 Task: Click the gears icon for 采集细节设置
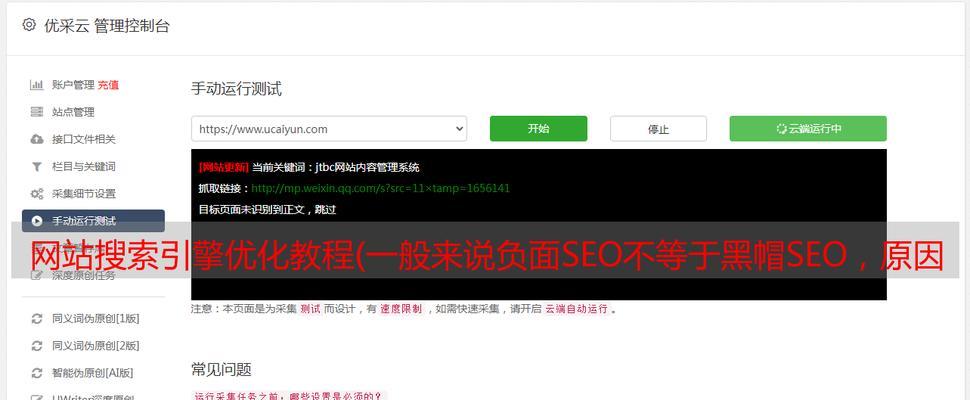[x=36, y=194]
